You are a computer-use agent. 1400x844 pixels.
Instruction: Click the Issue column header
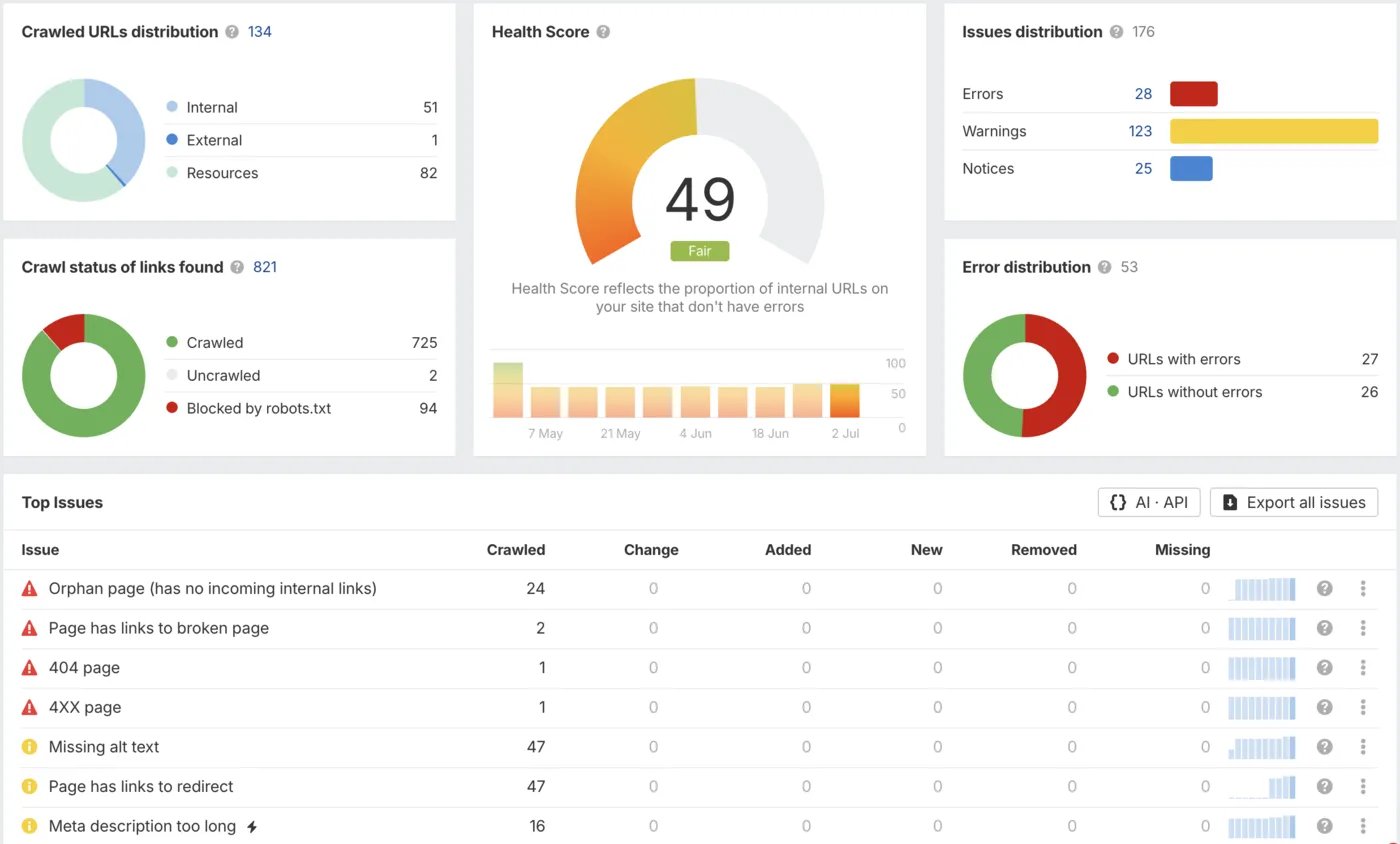(40, 549)
